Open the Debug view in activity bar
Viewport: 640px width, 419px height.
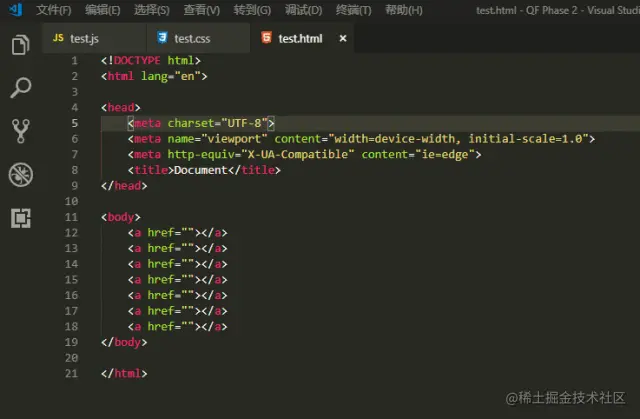pyautogui.click(x=20, y=175)
